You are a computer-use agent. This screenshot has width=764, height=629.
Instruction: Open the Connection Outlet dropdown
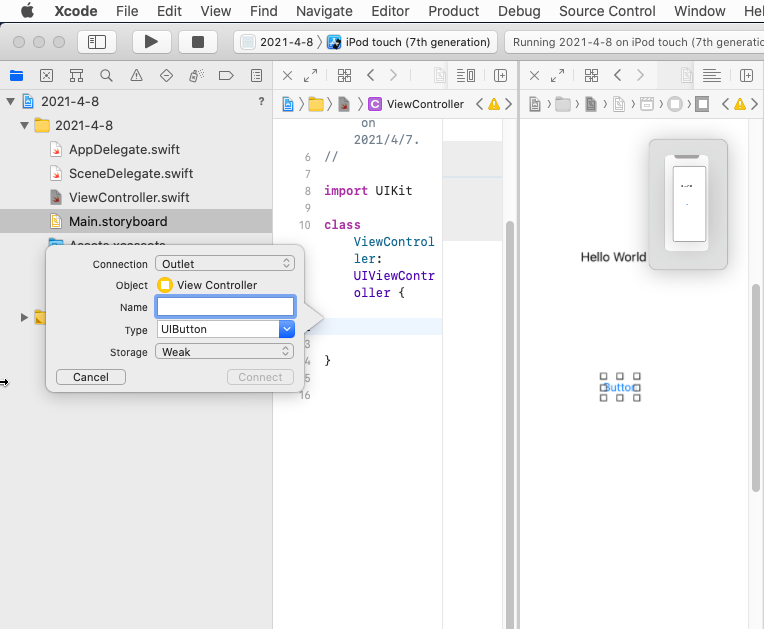point(225,264)
